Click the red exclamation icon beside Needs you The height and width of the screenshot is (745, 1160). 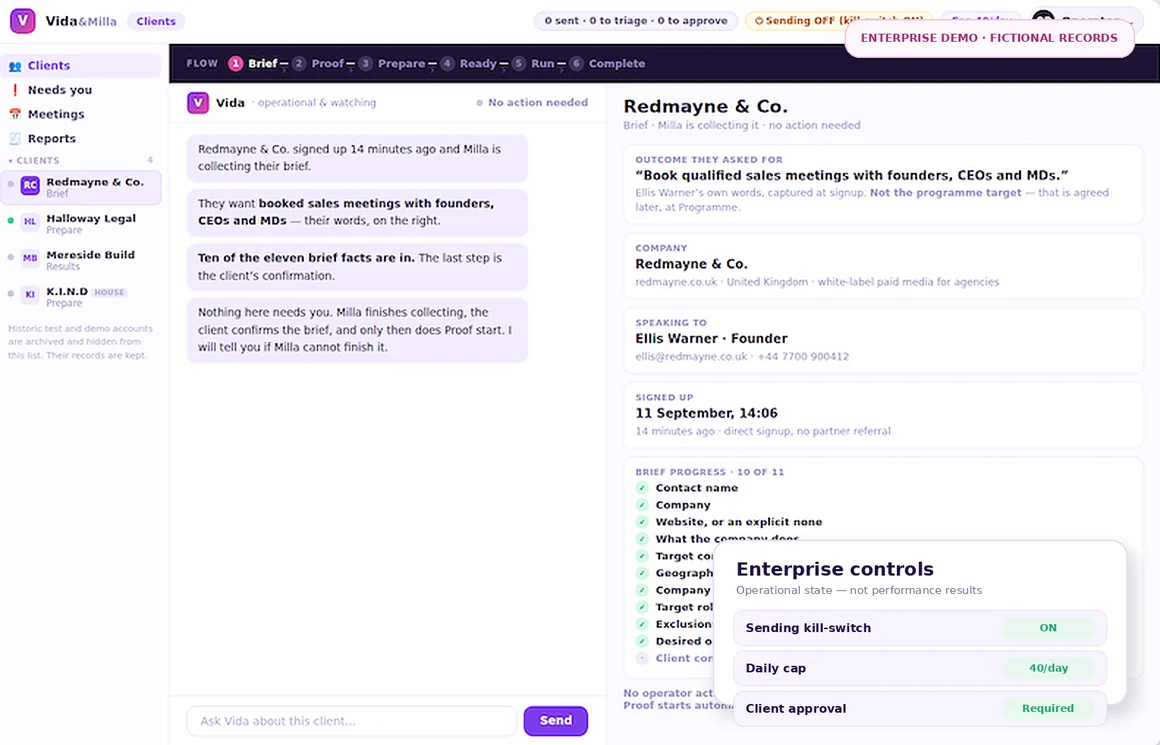point(15,90)
